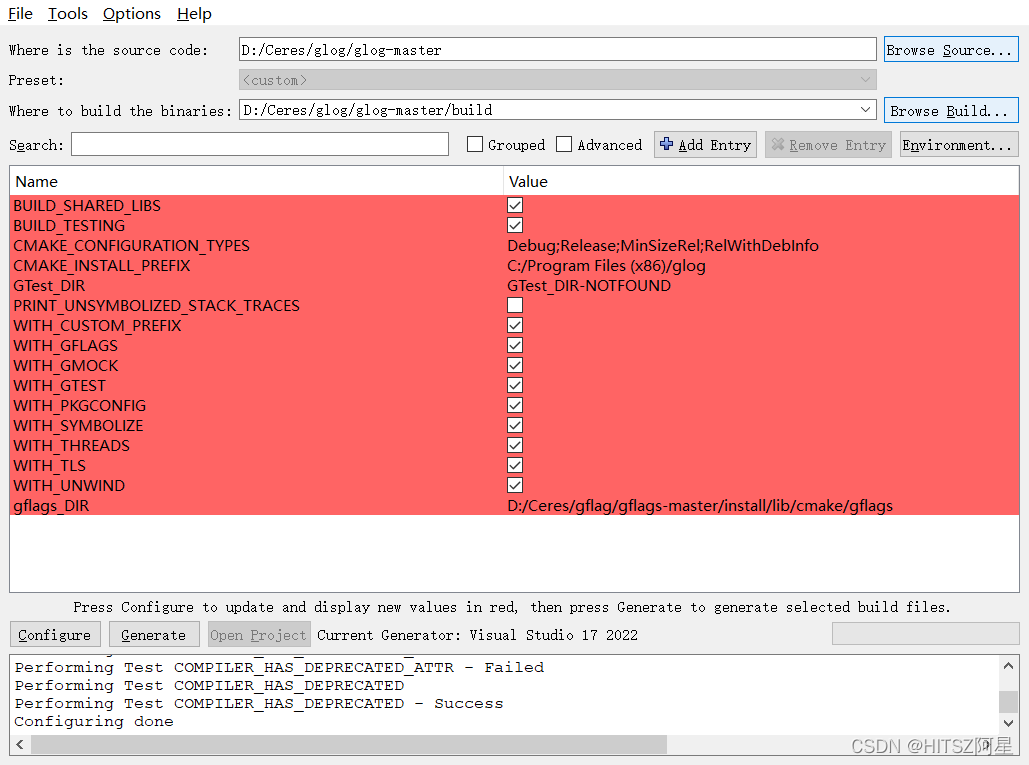The image size is (1029, 765).
Task: Open the File menu
Action: tap(20, 13)
